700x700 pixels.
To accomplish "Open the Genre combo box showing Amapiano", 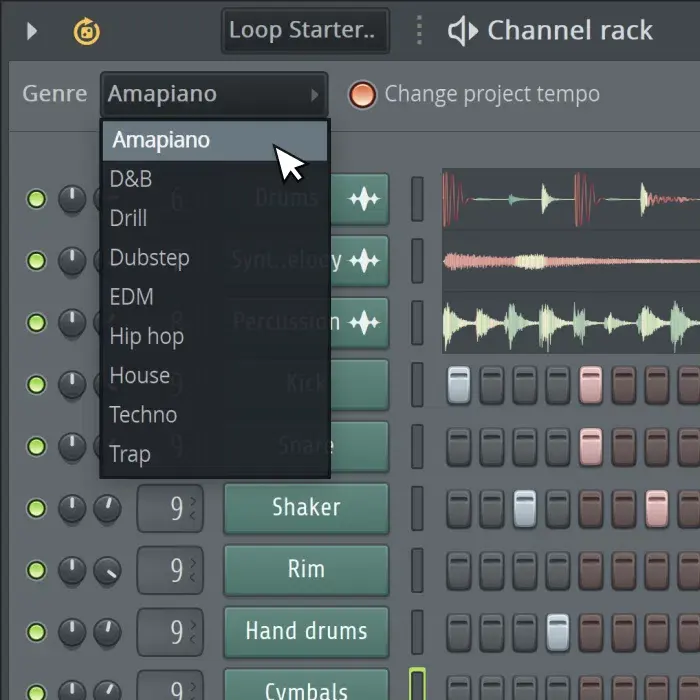I will [x=214, y=94].
